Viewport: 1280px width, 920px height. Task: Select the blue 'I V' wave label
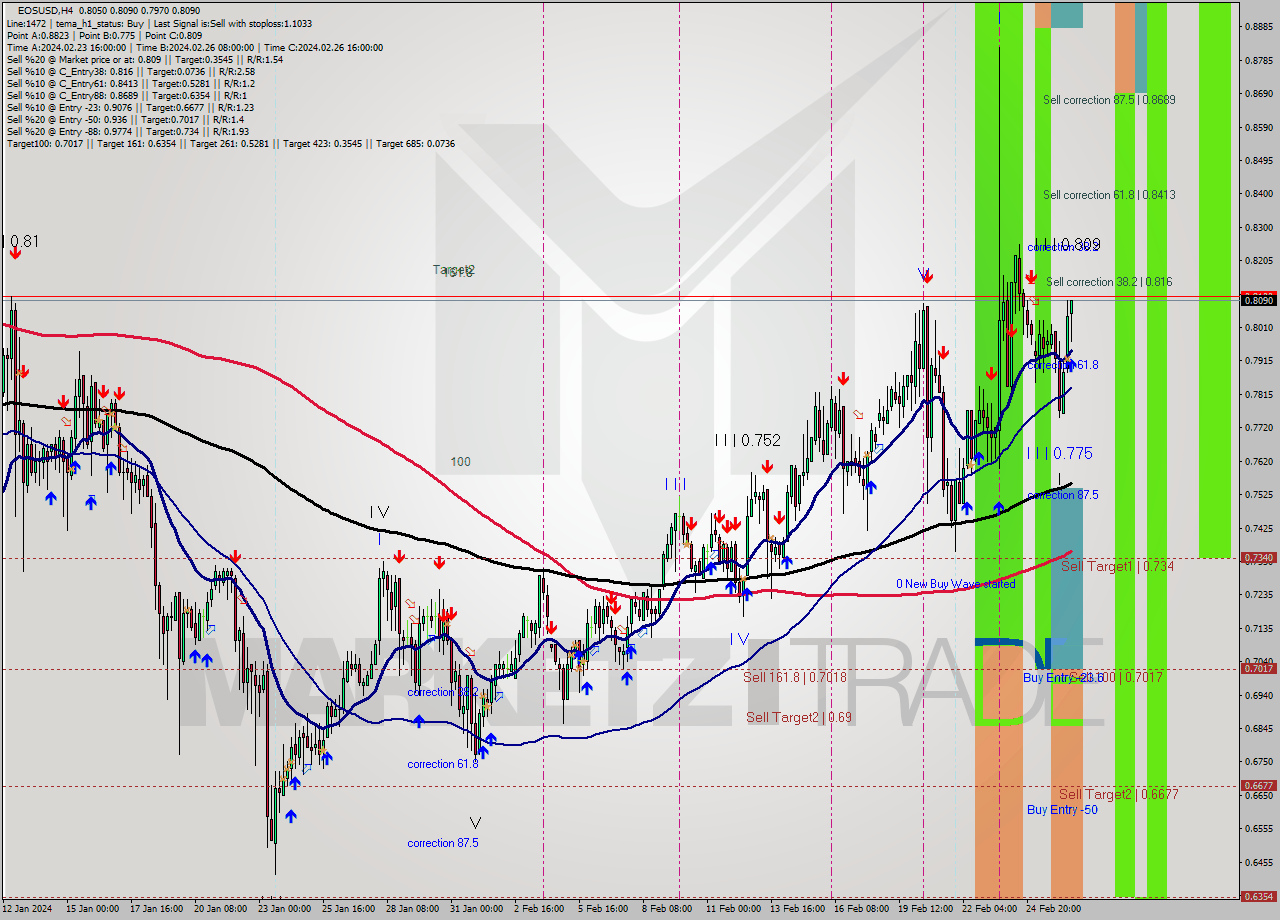click(739, 639)
